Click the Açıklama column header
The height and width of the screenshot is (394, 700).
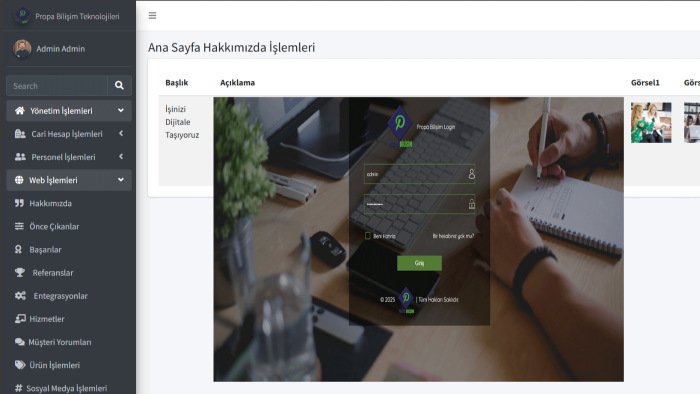238,83
